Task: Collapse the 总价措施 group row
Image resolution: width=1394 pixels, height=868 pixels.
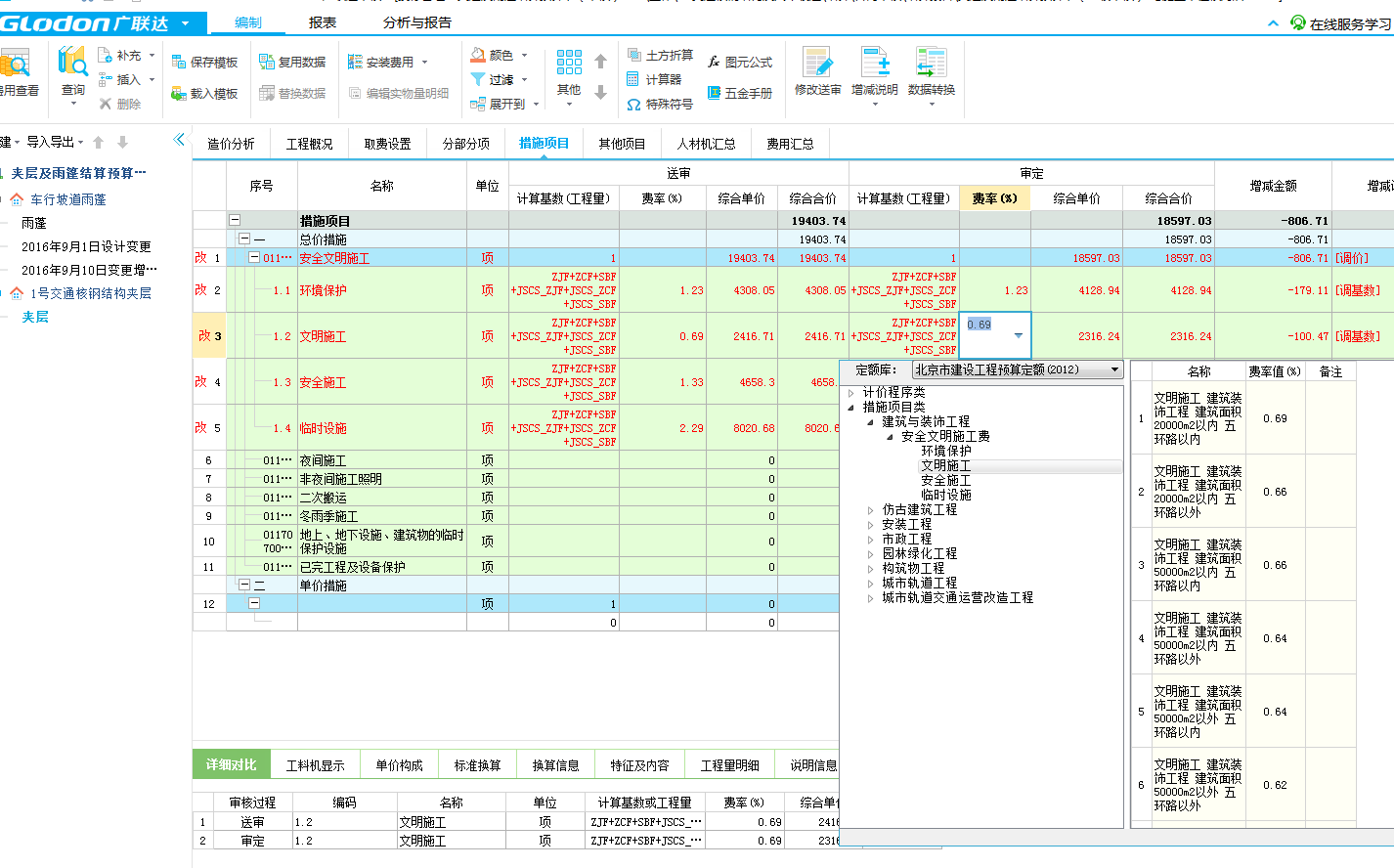Action: 244,239
